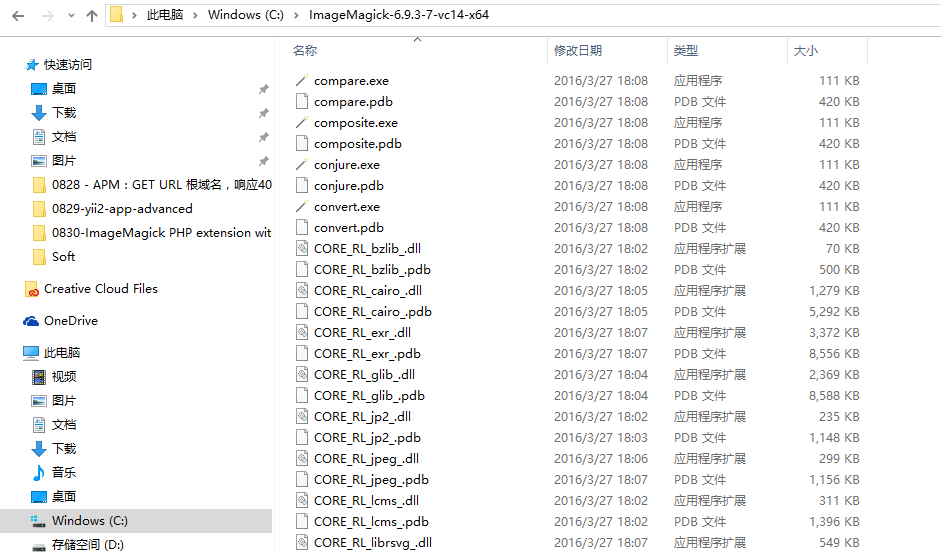Click ImageMagick-6.9.3-7-vc14-x64 breadcrumb
The height and width of the screenshot is (555, 941).
coord(399,15)
